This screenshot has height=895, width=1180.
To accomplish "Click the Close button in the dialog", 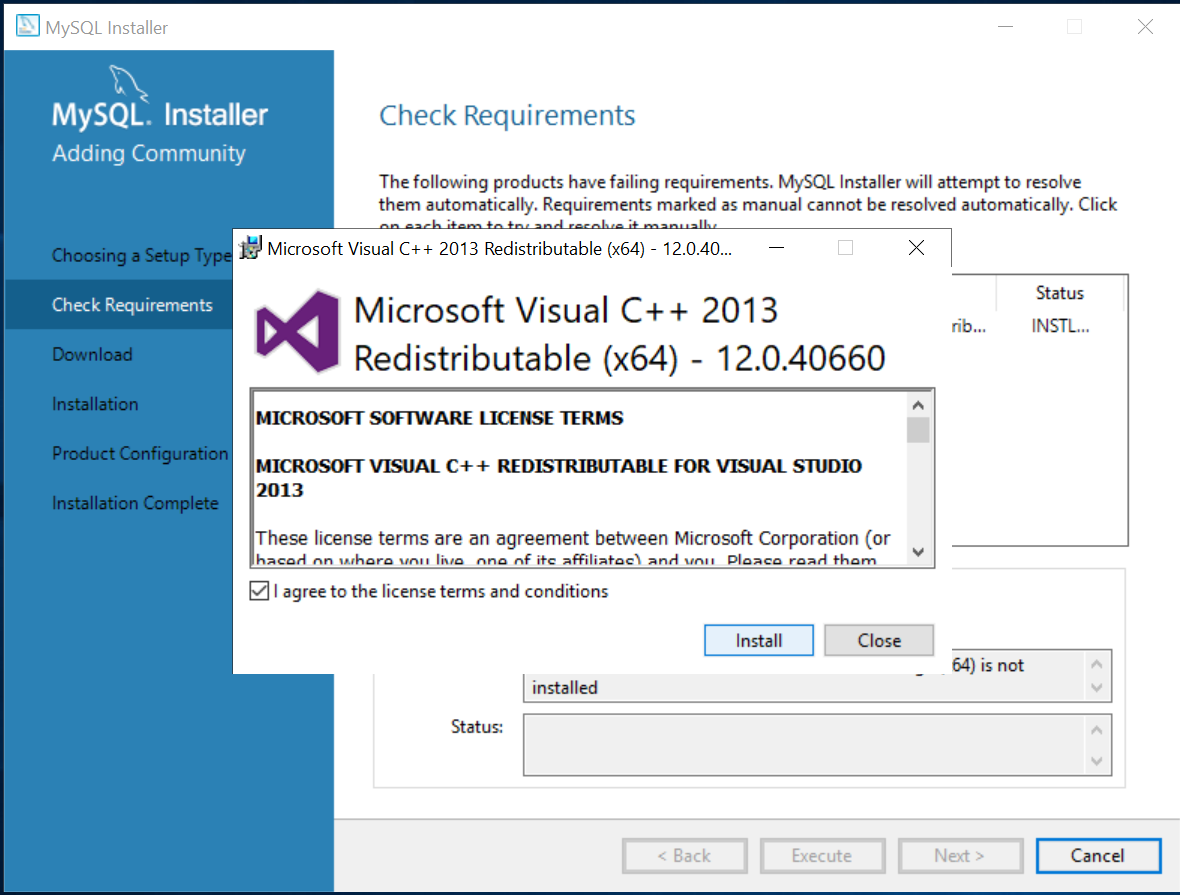I will coord(878,640).
